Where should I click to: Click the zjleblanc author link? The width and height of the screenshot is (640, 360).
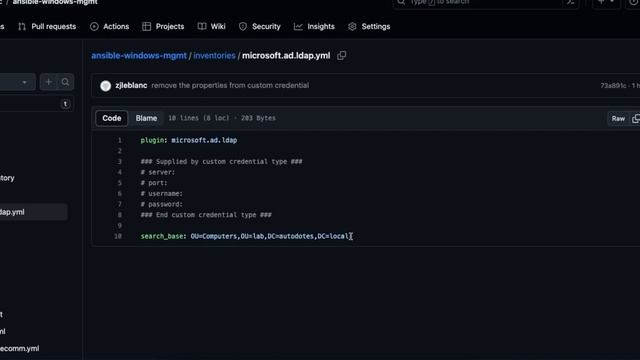point(131,85)
